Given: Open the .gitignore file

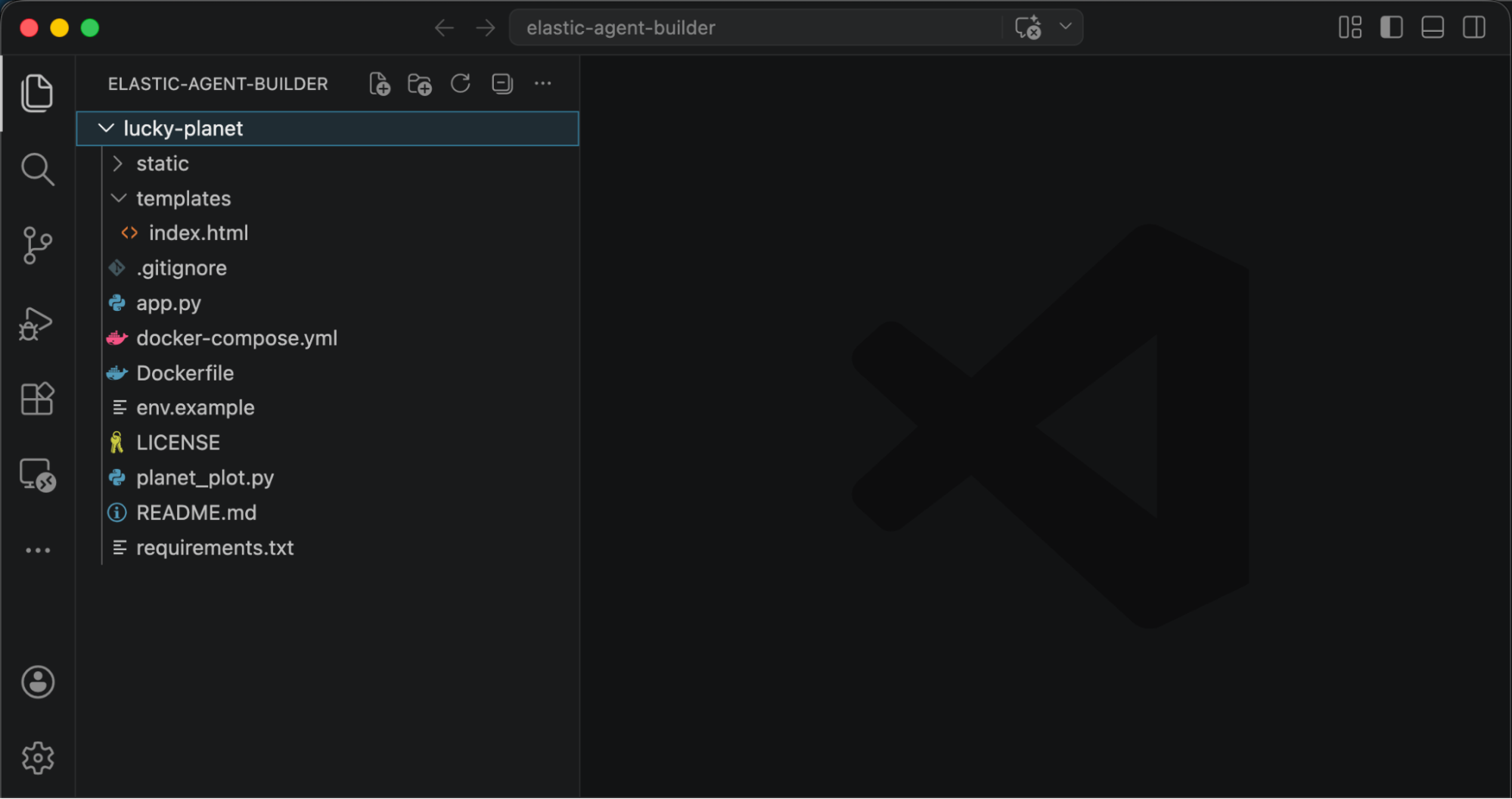Looking at the screenshot, I should [x=328, y=268].
